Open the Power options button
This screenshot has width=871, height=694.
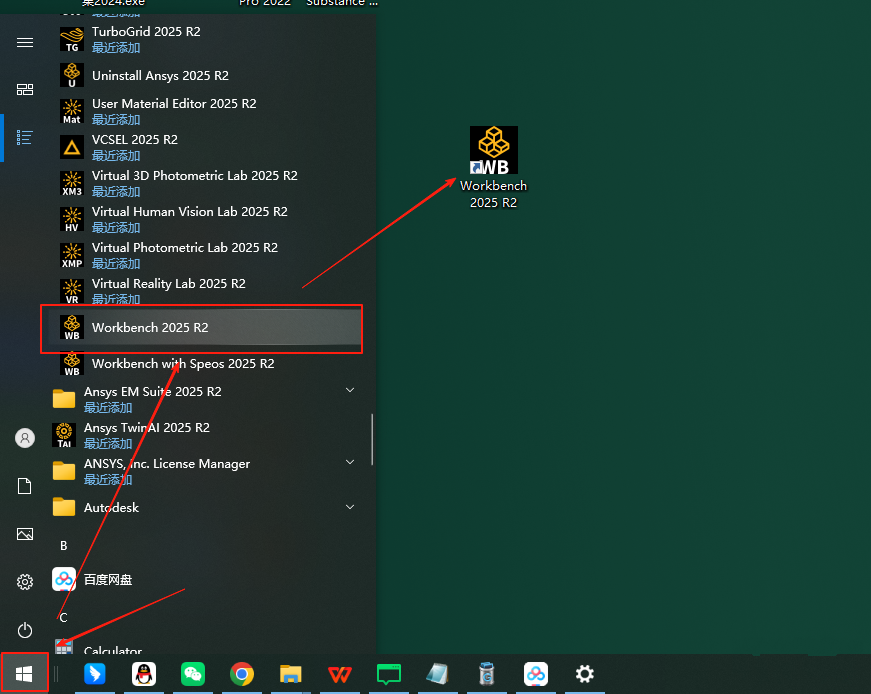click(25, 629)
